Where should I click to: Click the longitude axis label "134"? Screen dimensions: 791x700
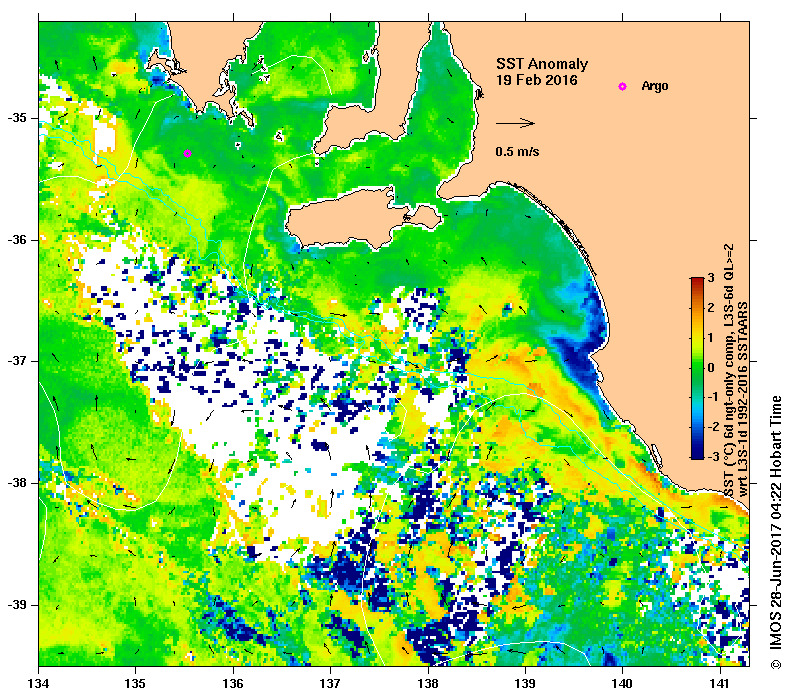point(39,687)
